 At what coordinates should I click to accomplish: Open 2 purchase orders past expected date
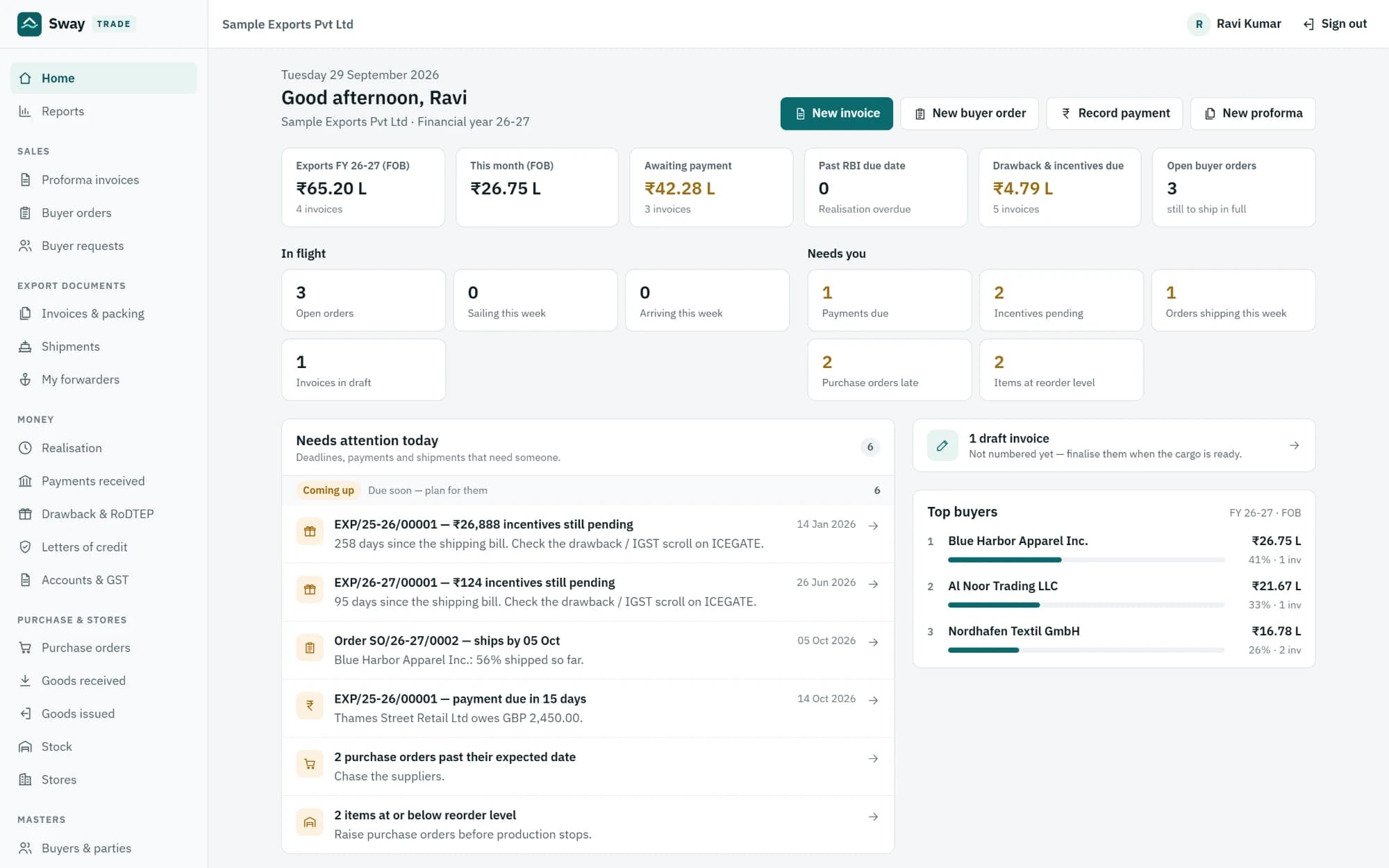(x=588, y=767)
